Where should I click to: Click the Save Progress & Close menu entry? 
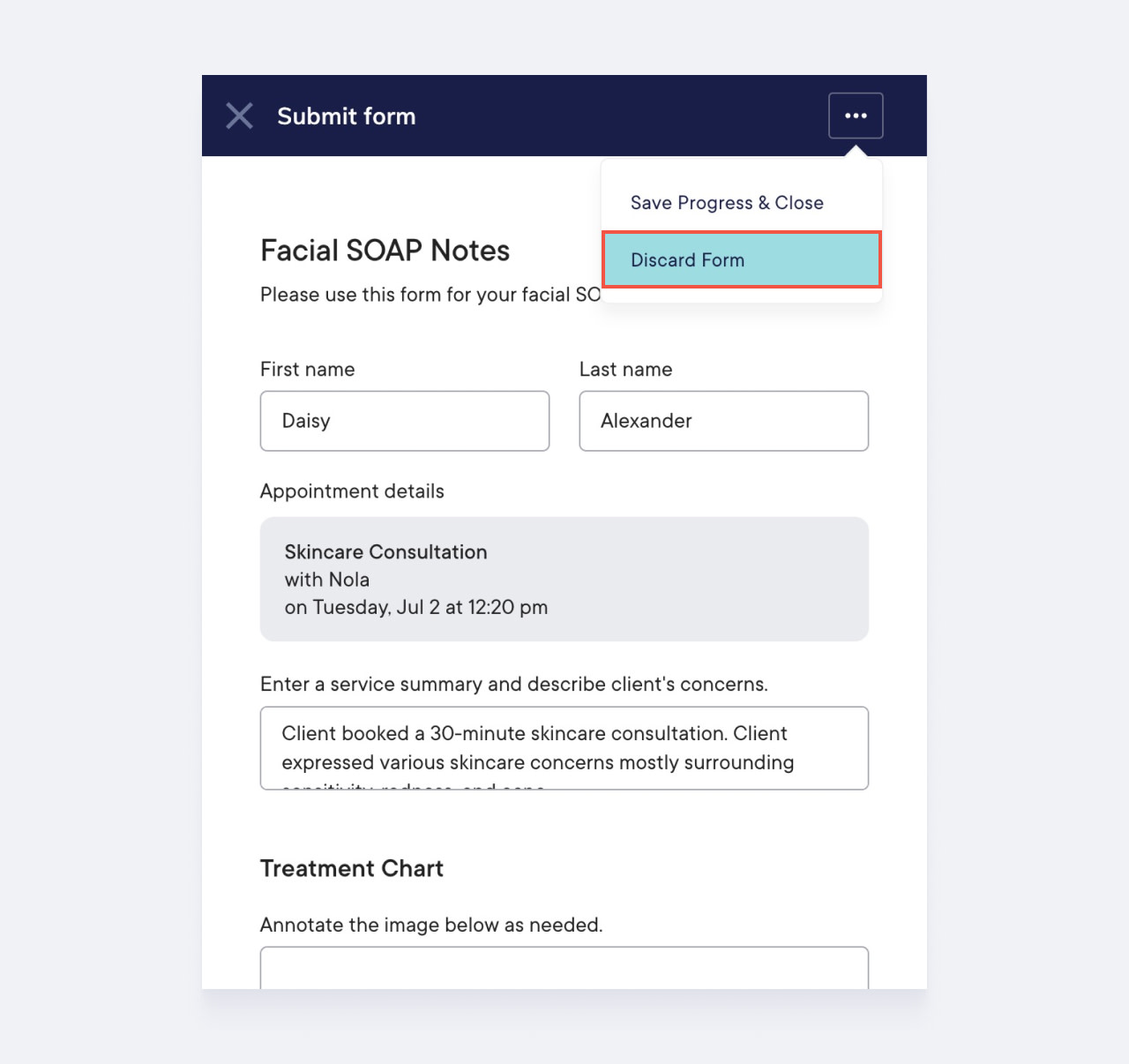727,203
